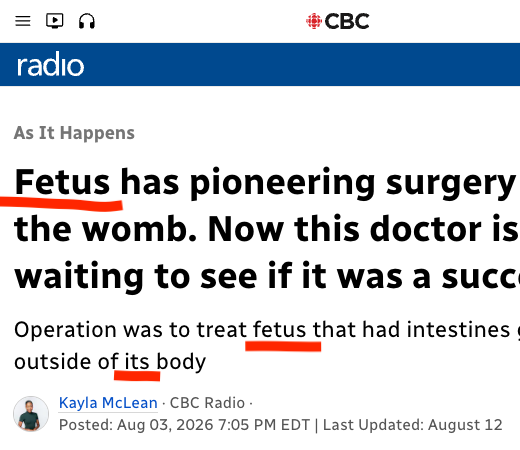
Task: Open the Watch video player icon
Action: [55, 21]
